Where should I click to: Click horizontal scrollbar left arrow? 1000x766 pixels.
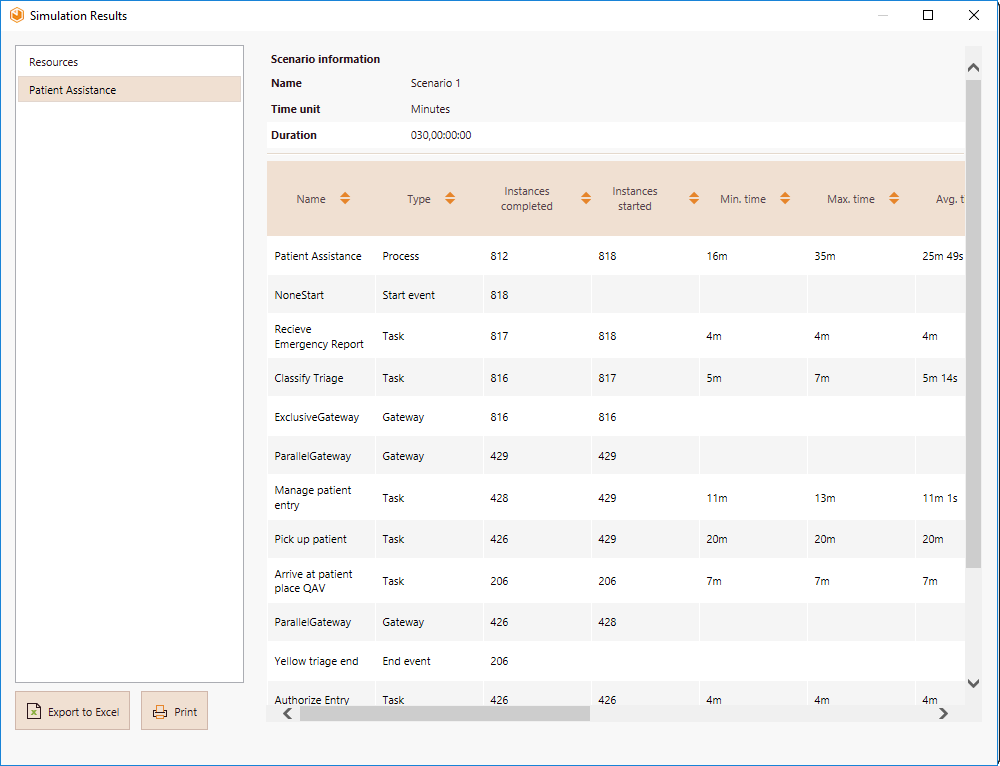(288, 714)
